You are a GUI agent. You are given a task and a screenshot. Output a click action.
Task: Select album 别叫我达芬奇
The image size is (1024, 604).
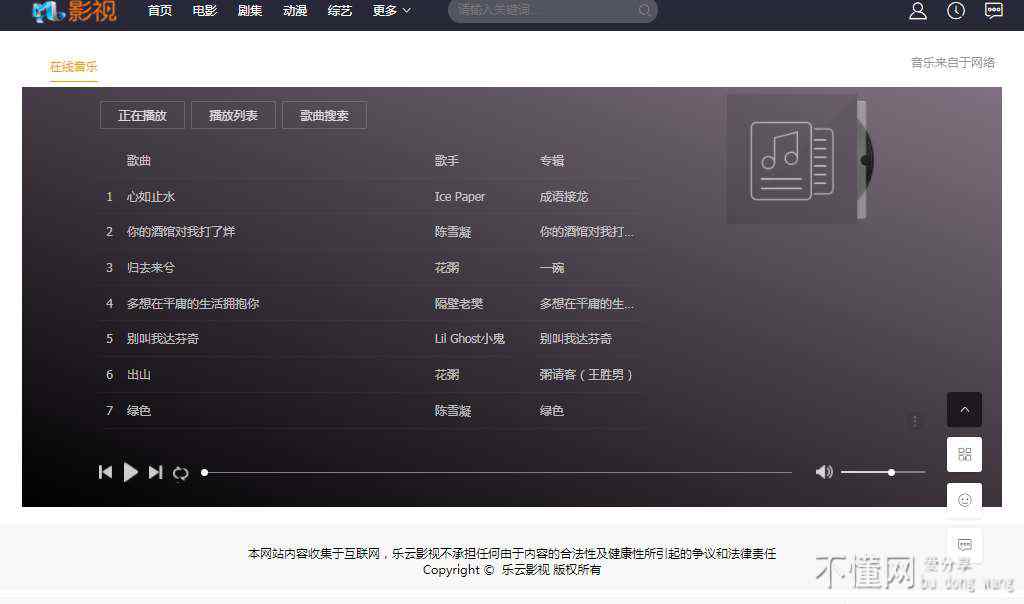tap(575, 339)
